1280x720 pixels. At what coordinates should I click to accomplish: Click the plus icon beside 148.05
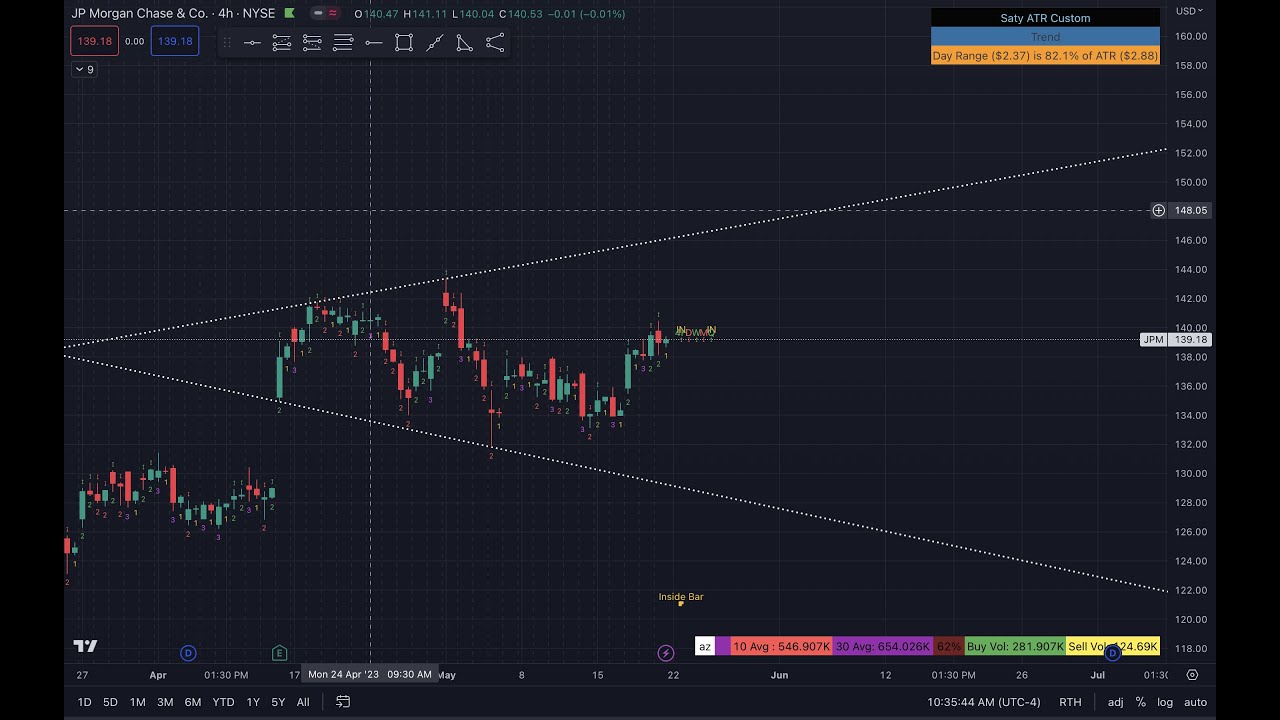(x=1158, y=210)
